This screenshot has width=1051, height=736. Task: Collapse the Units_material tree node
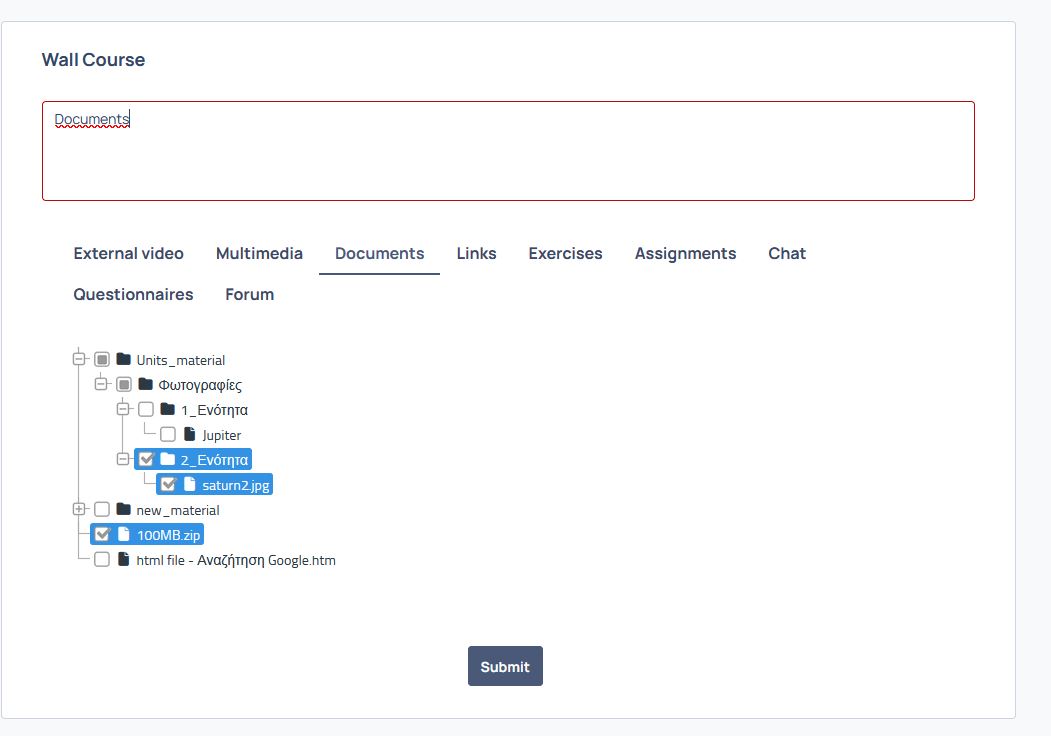(79, 359)
